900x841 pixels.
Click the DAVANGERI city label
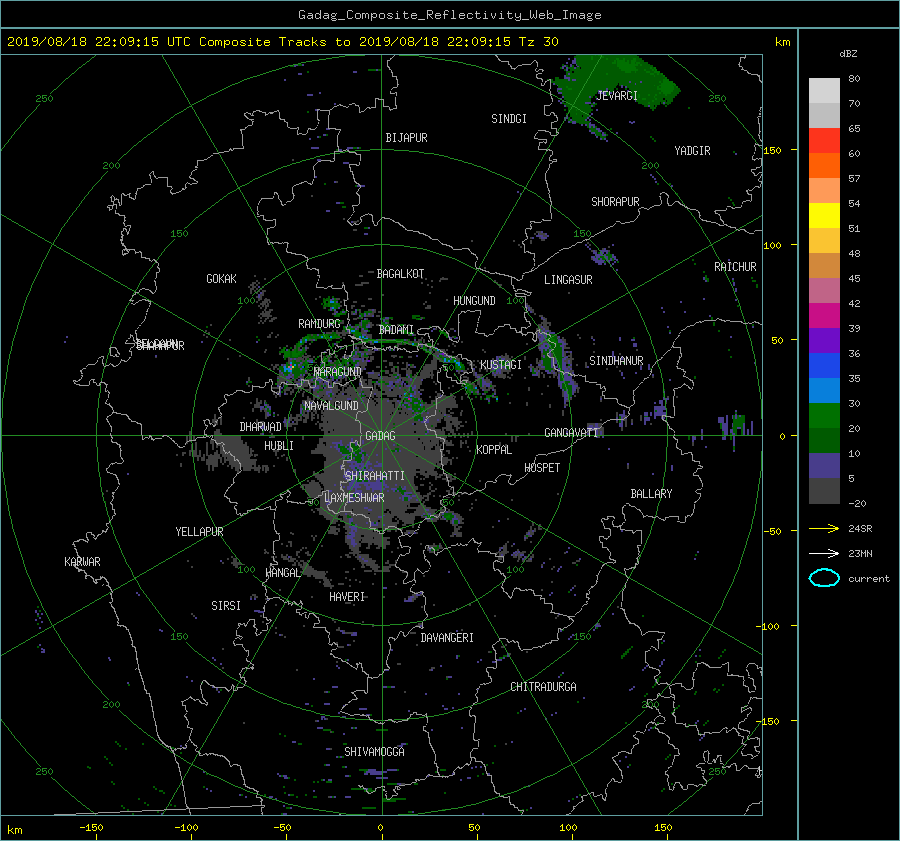pyautogui.click(x=447, y=638)
